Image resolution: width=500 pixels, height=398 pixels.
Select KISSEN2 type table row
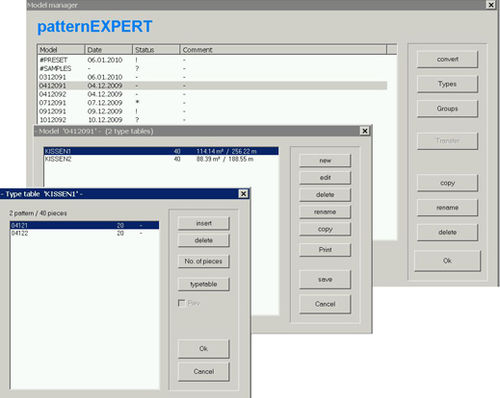click(161, 159)
